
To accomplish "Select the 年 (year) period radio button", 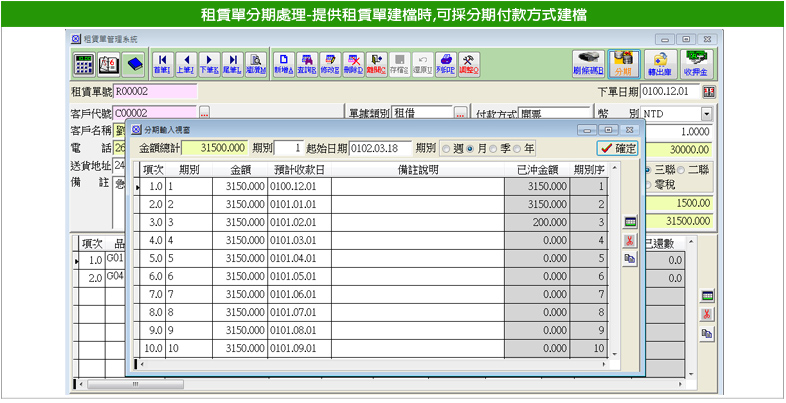I will coord(517,149).
